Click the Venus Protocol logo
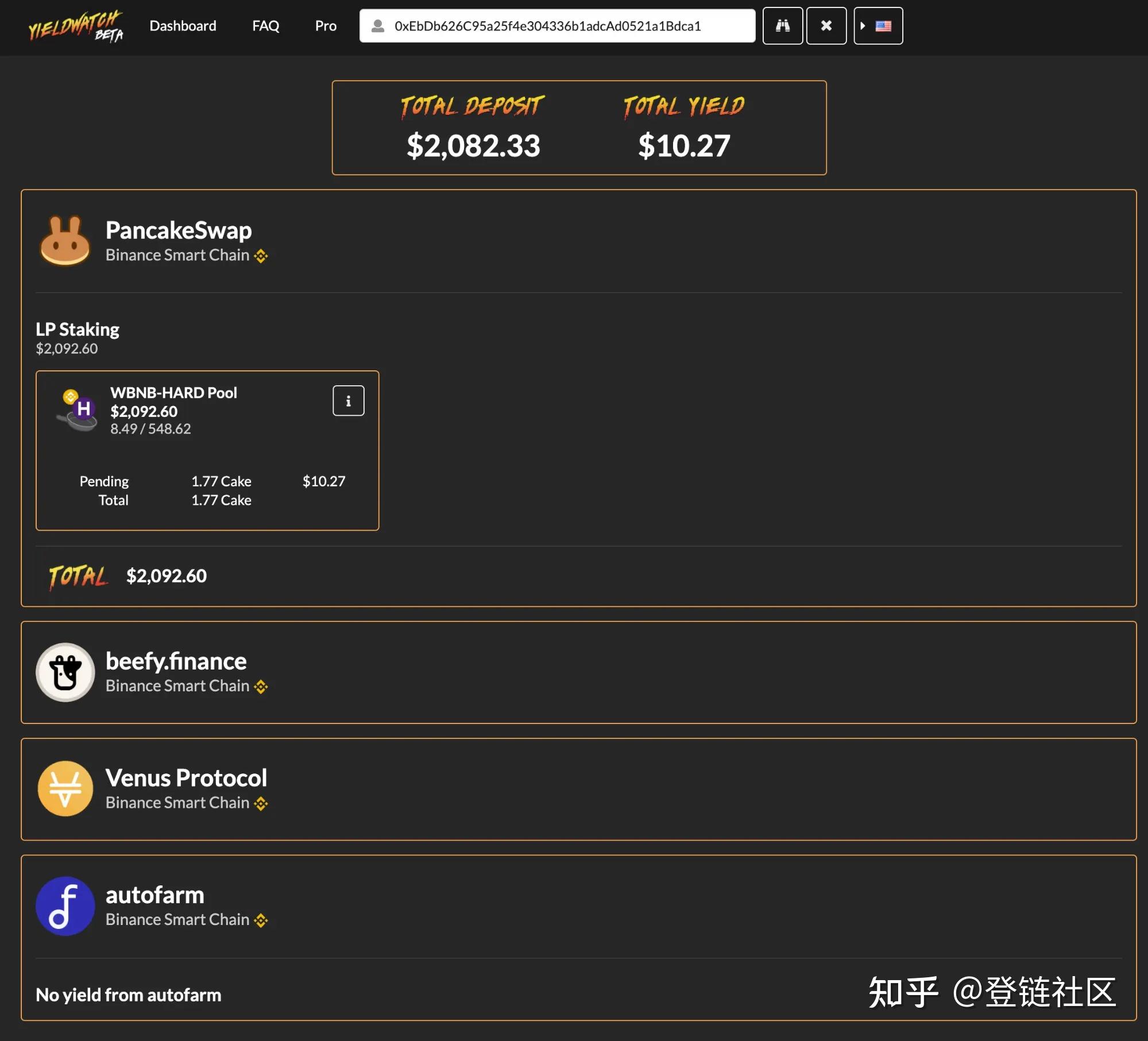 [65, 789]
